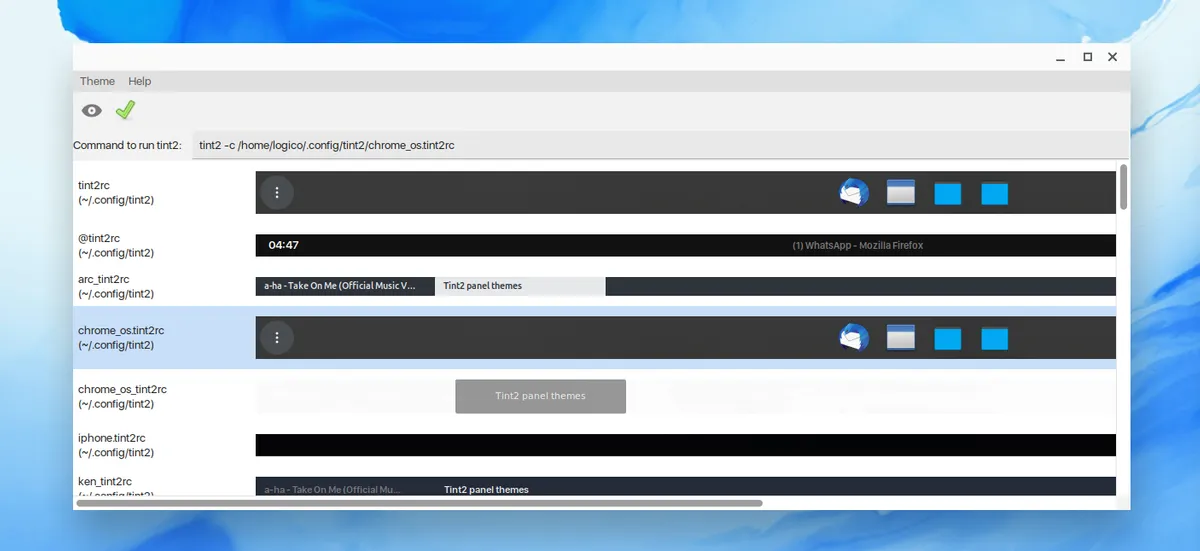This screenshot has width=1200, height=551.
Task: Click gray window icon in chrome_os.tint2rc preview
Action: (x=901, y=338)
